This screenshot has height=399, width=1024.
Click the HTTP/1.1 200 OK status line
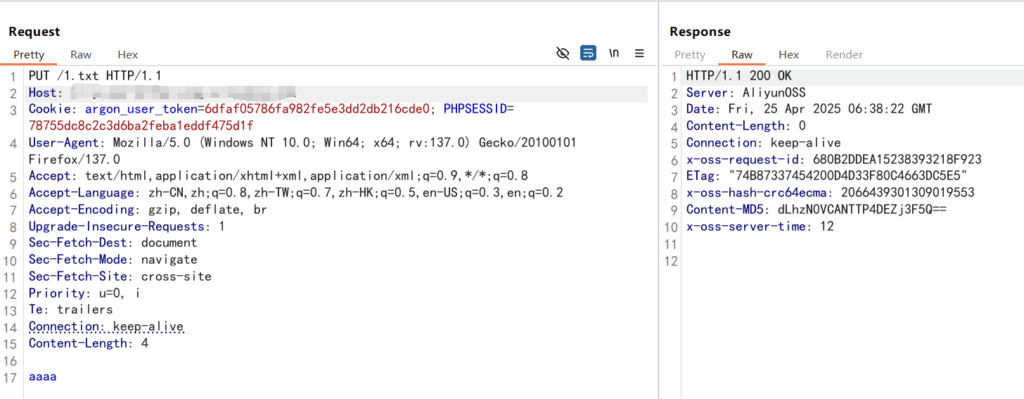tap(739, 75)
